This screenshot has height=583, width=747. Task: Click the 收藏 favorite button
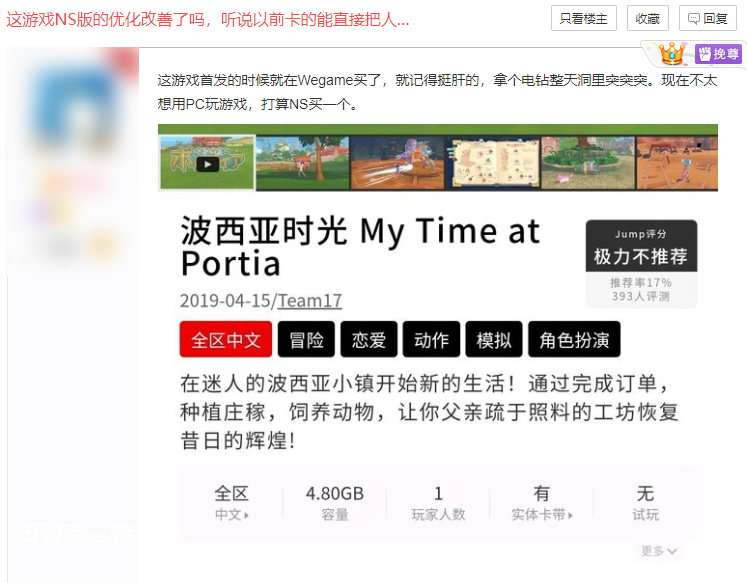[647, 18]
